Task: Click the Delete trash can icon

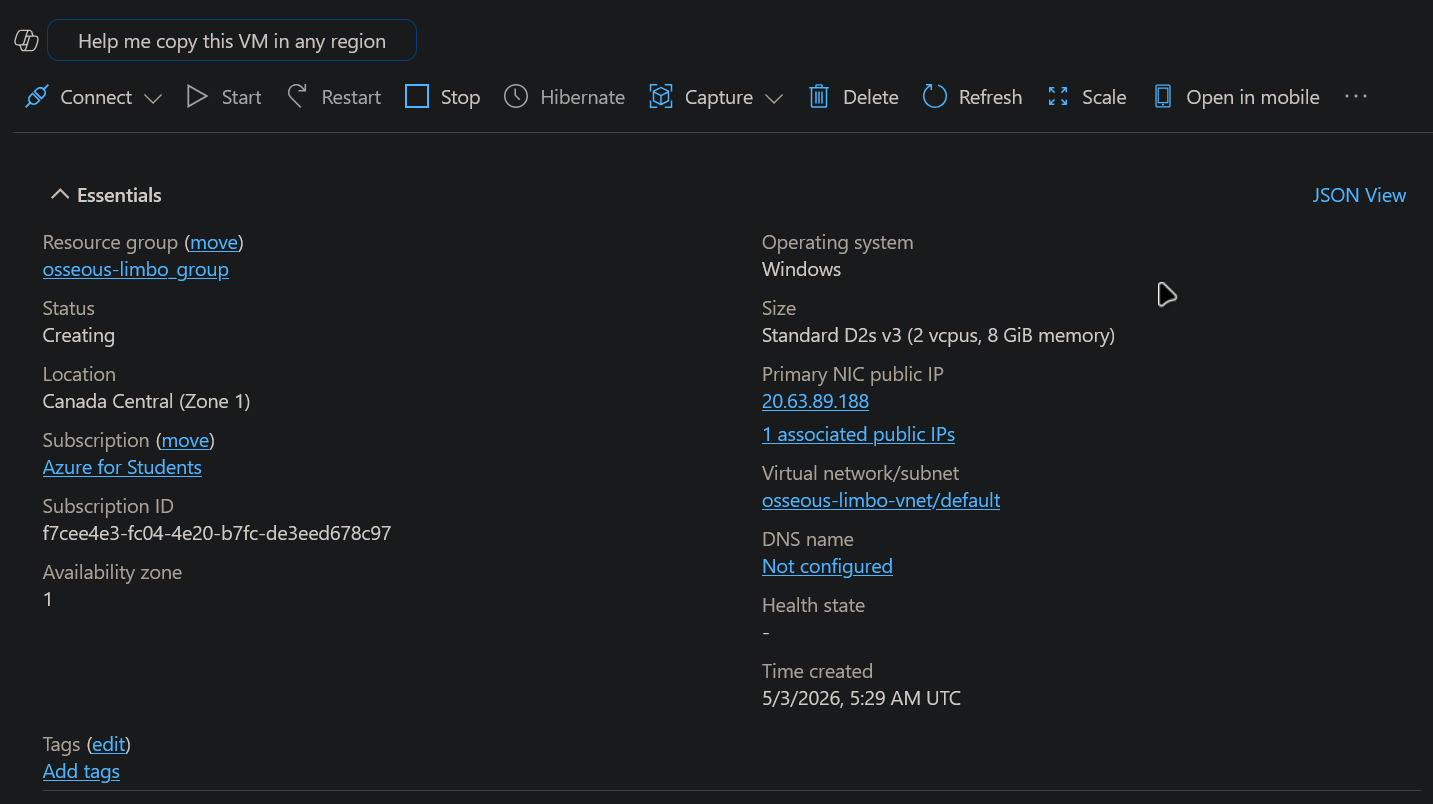Action: coord(819,97)
